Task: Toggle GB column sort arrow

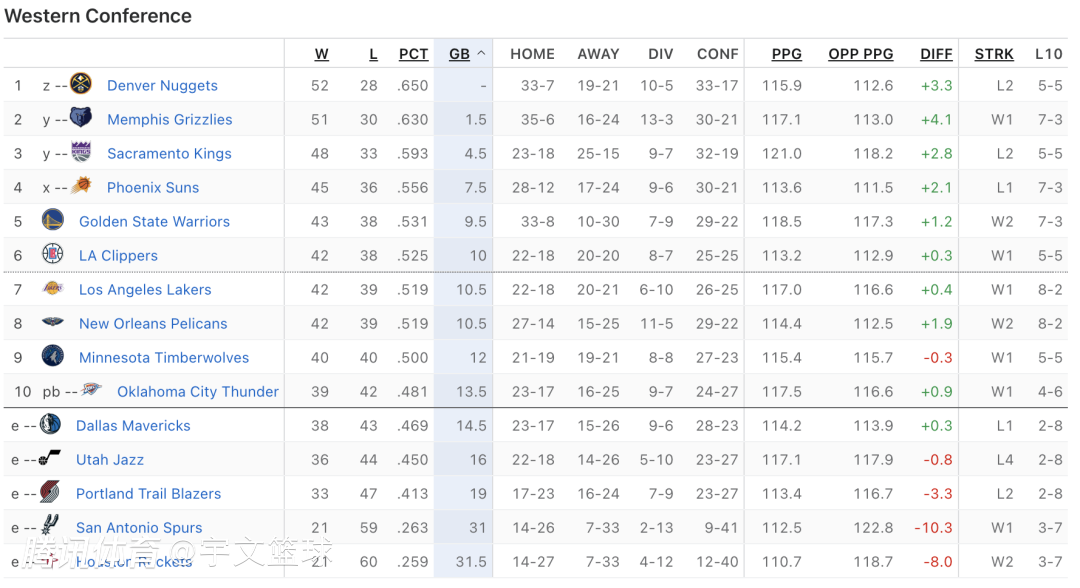Action: pos(481,54)
